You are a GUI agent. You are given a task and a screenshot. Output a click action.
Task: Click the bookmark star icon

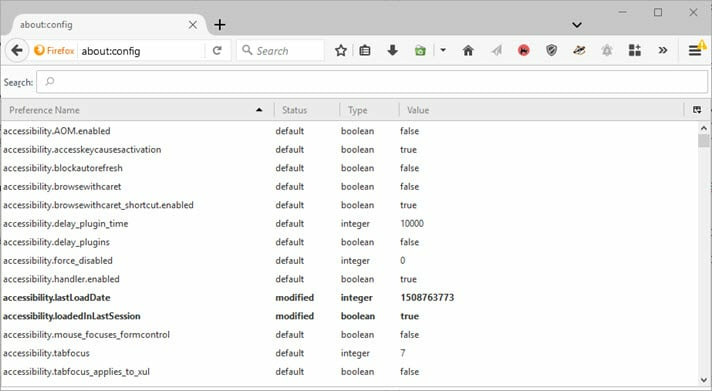(x=341, y=50)
